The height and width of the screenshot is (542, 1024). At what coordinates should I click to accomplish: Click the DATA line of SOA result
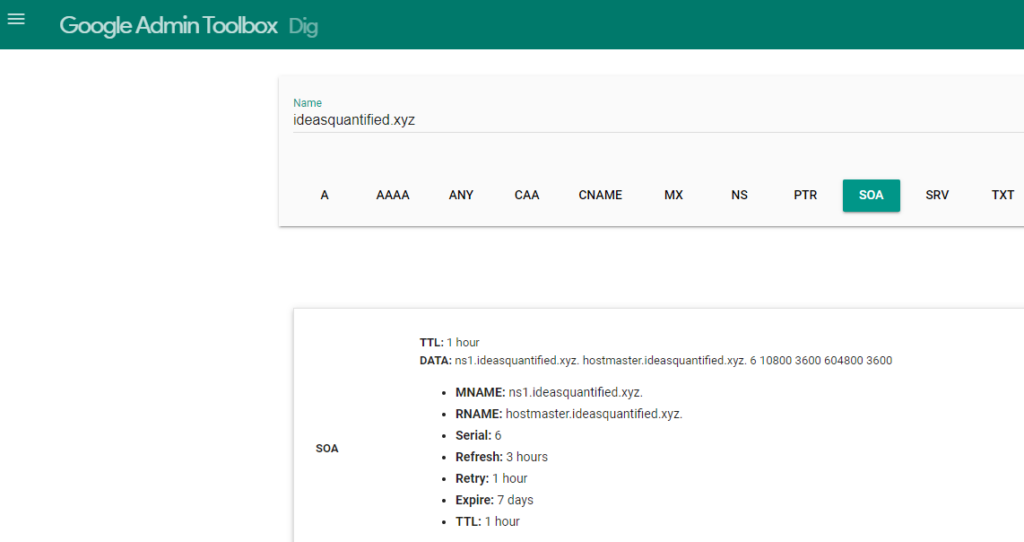tap(656, 360)
